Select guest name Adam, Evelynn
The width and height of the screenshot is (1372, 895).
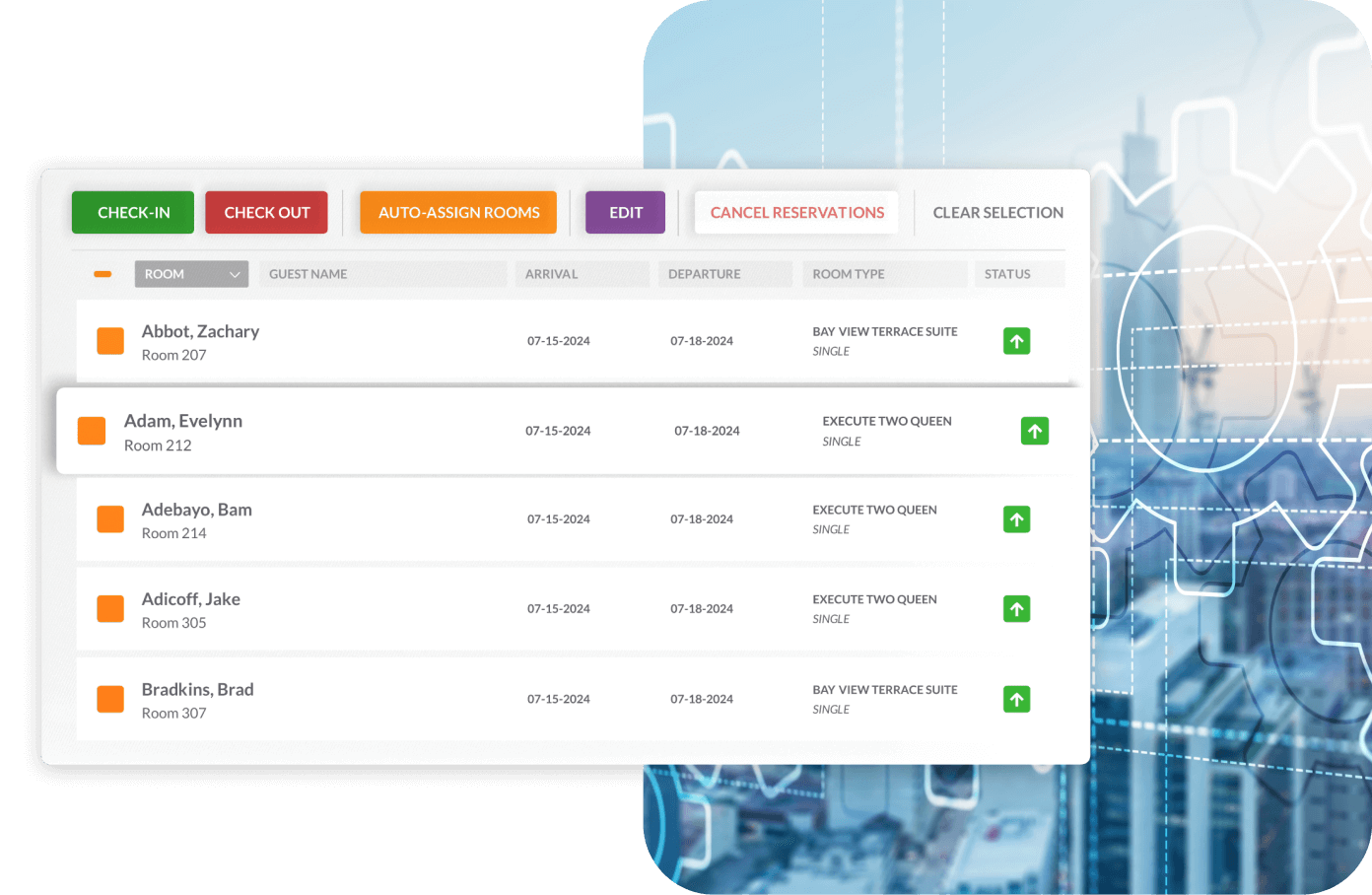point(183,421)
